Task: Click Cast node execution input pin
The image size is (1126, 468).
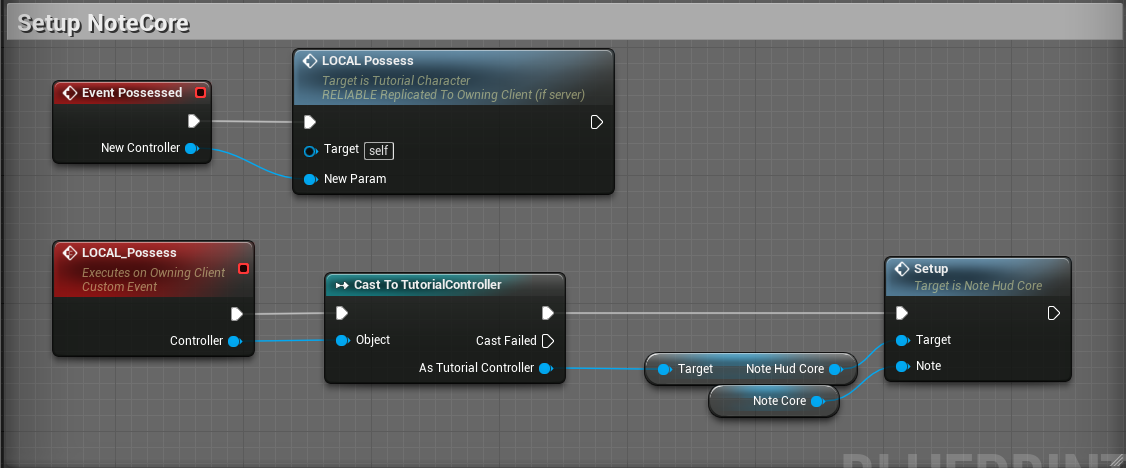Action: [342, 313]
